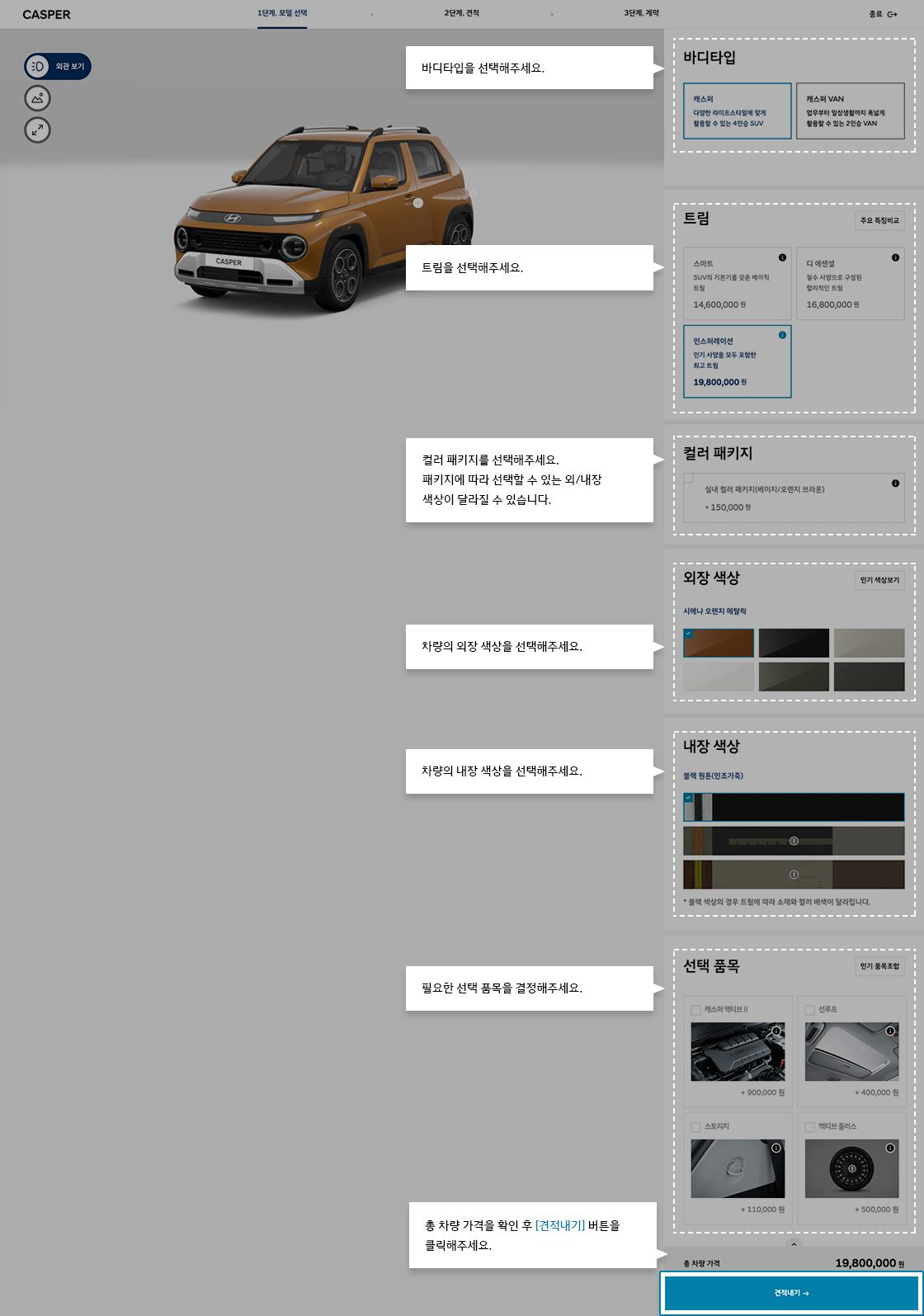924x1316 pixels.
Task: Select the white exterior color swatch
Action: [x=719, y=677]
